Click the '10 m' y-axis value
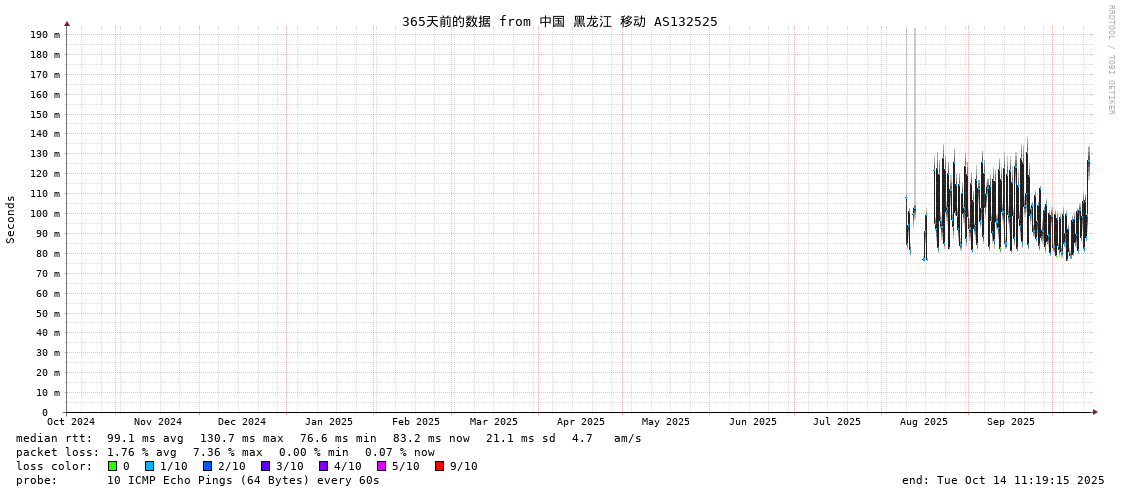This screenshot has width=1121, height=494. point(48,392)
